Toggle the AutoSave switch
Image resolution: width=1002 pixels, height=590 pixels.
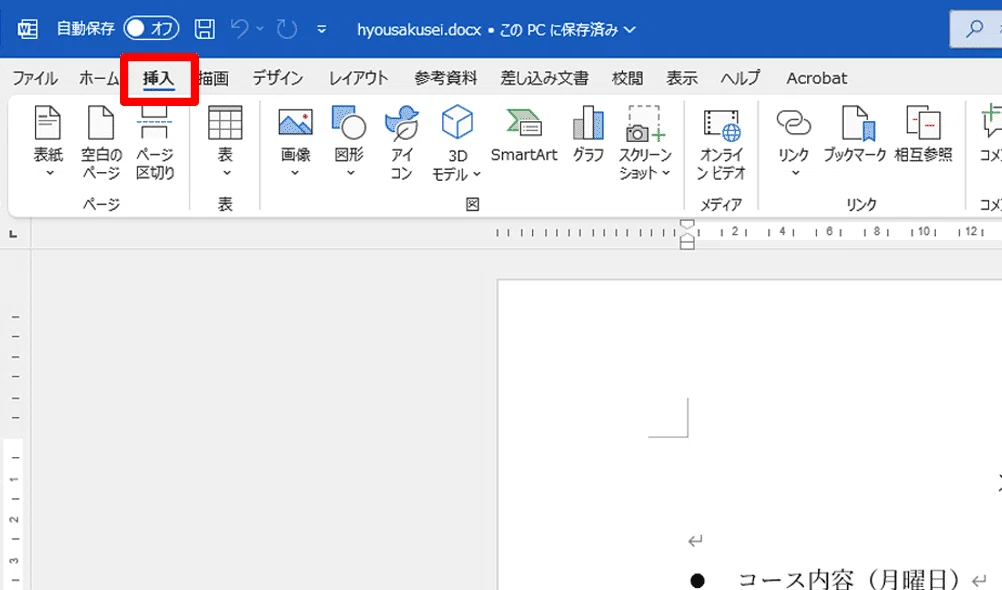click(151, 28)
